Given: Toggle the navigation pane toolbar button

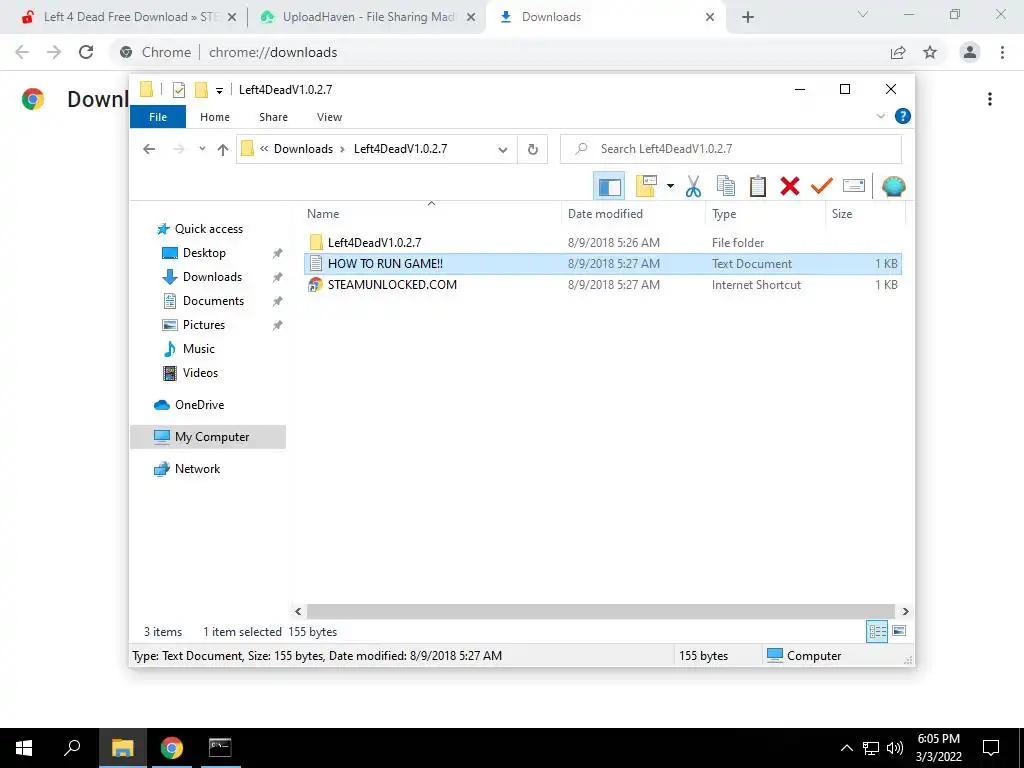Looking at the screenshot, I should [609, 187].
